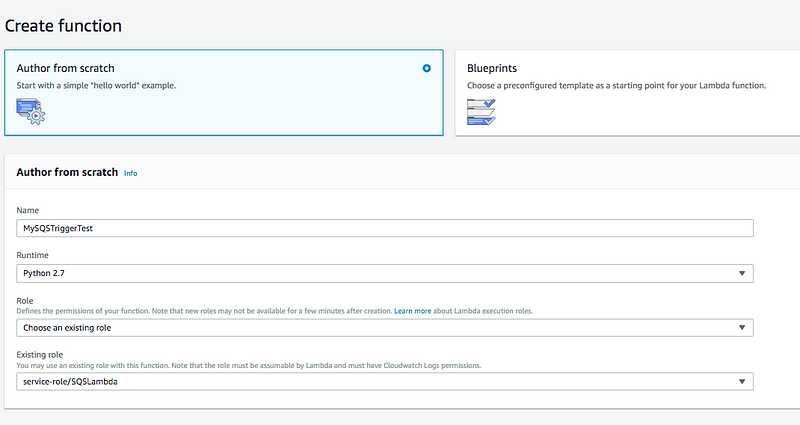Click the Name field label
This screenshot has height=425, width=800.
(28, 210)
